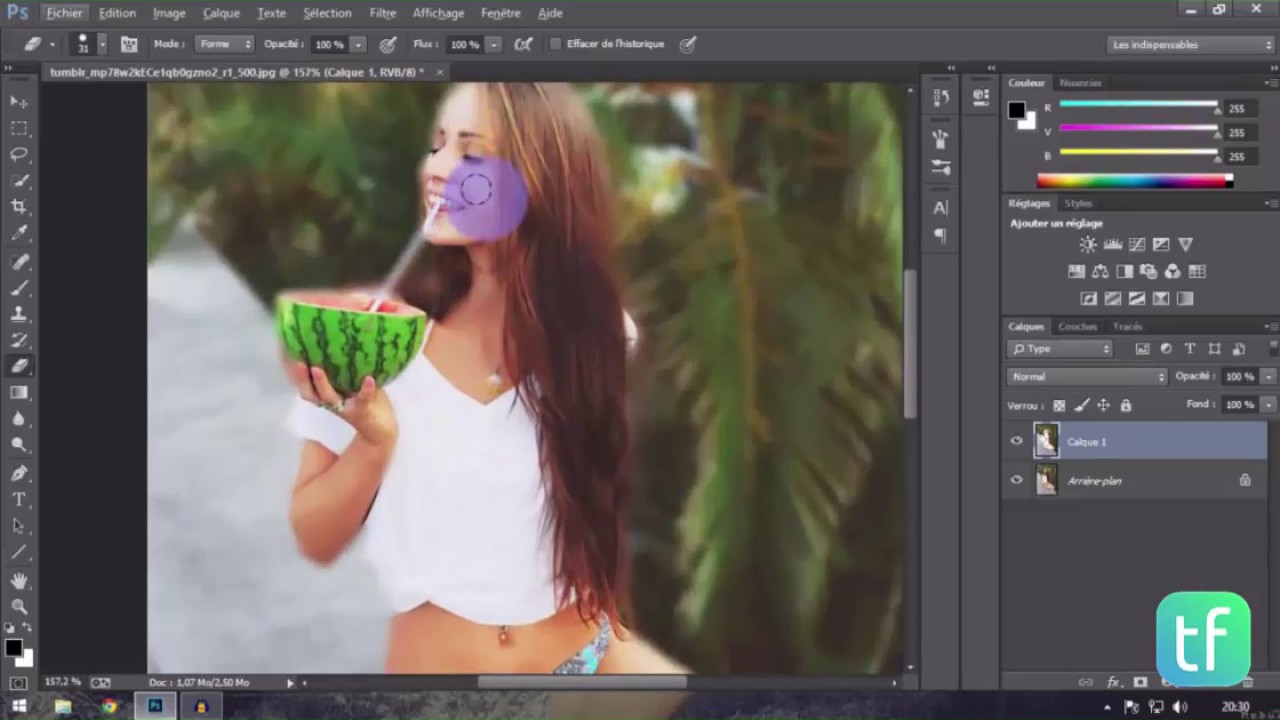Image resolution: width=1280 pixels, height=720 pixels.
Task: Open the layer Fond dropdown arrow
Action: pyautogui.click(x=1268, y=405)
